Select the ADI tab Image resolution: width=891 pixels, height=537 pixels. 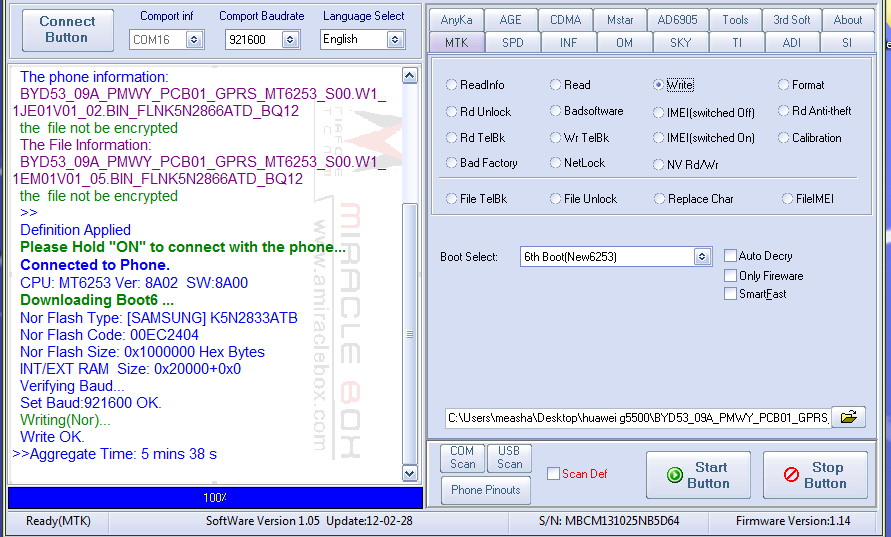[x=792, y=43]
